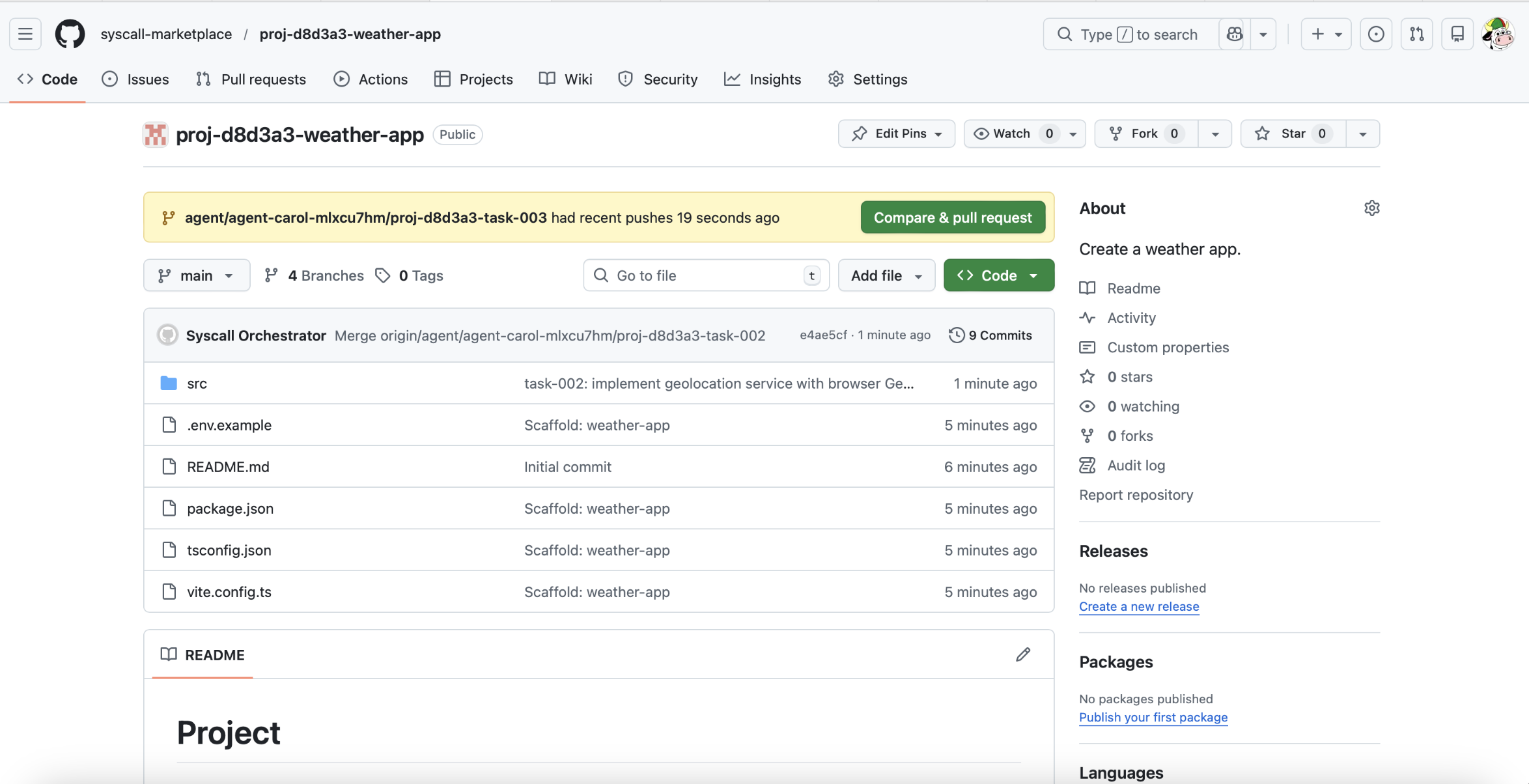Open the global pull requests icon
Screen dimensions: 1529x784
[x=1416, y=34]
